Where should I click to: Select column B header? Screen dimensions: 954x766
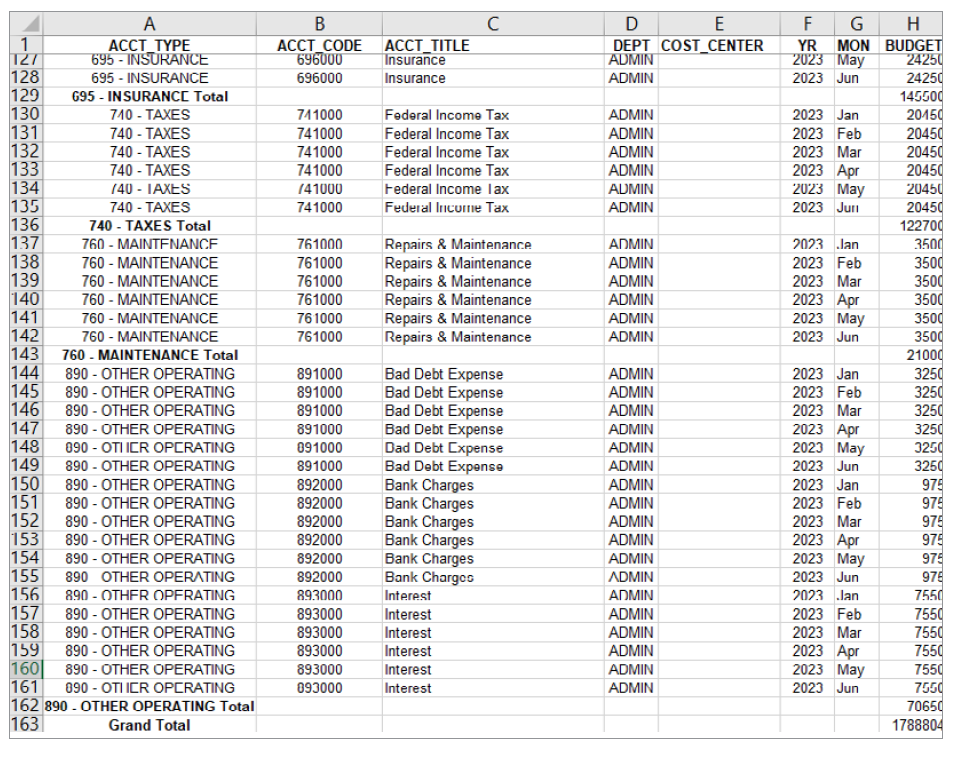click(x=319, y=24)
